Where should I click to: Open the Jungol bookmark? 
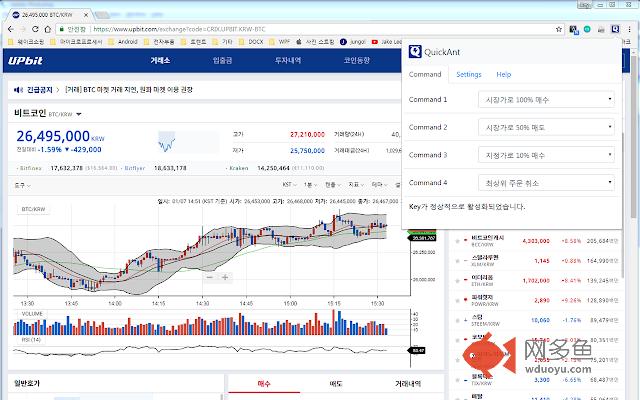click(353, 42)
